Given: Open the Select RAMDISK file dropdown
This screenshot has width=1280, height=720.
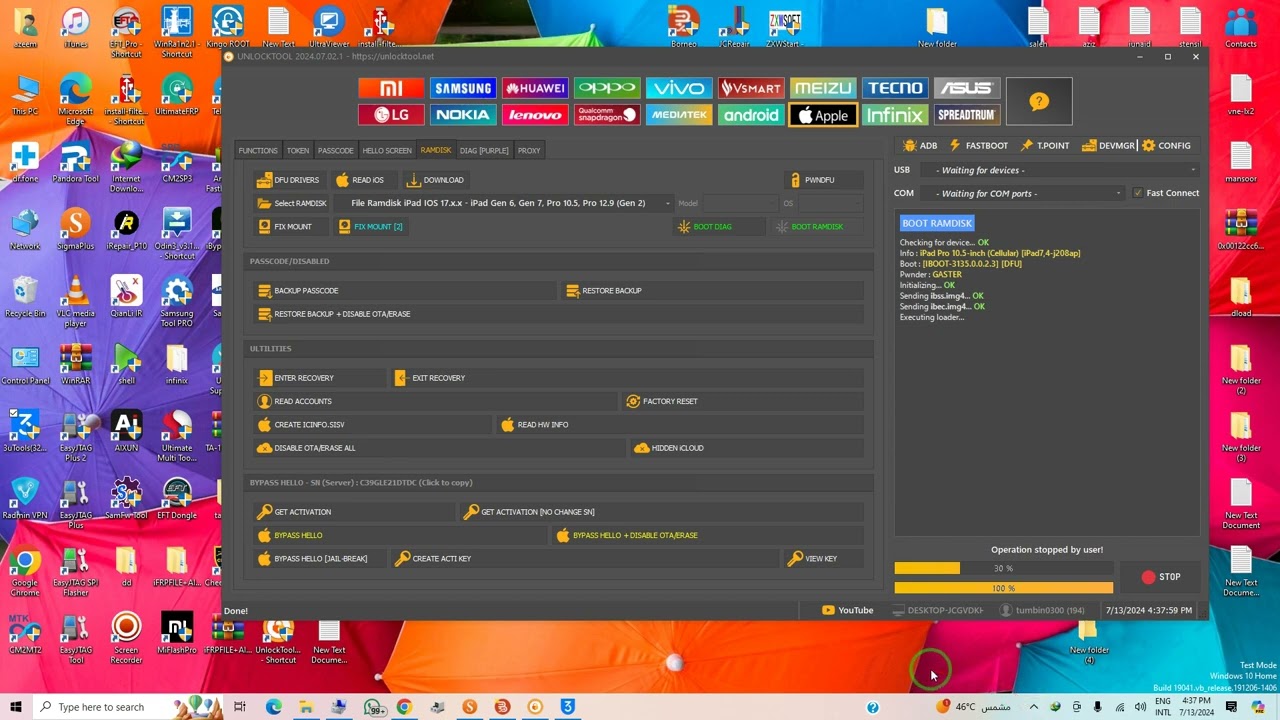Looking at the screenshot, I should point(506,203).
